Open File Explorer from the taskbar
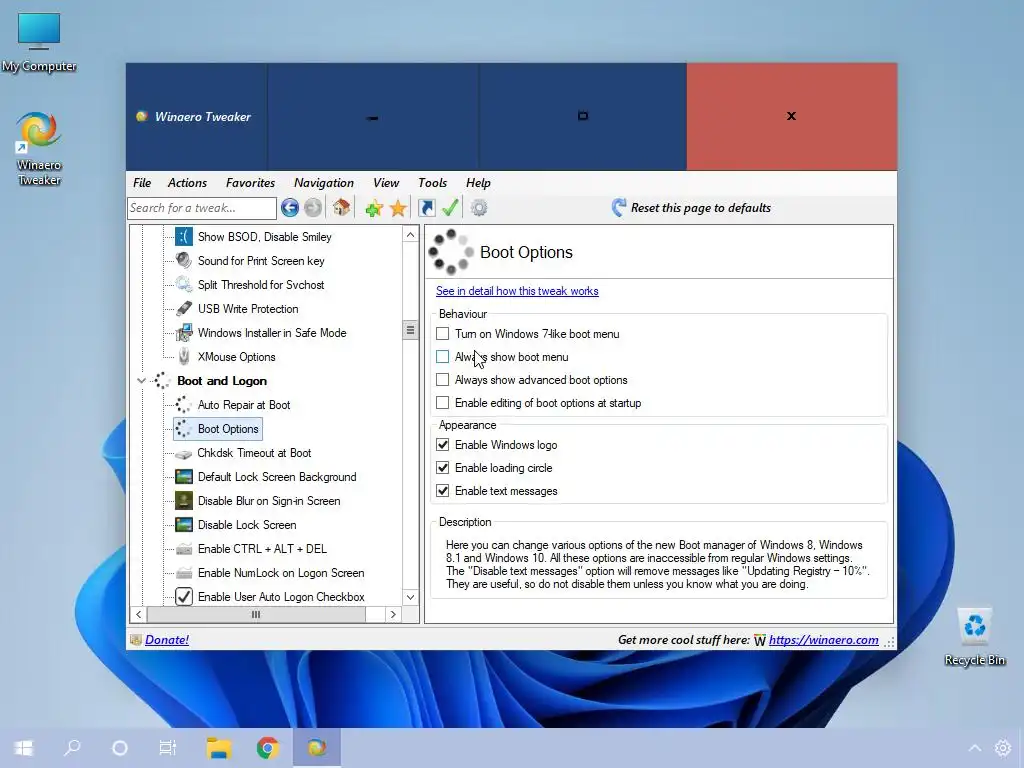This screenshot has width=1024, height=768. point(219,748)
